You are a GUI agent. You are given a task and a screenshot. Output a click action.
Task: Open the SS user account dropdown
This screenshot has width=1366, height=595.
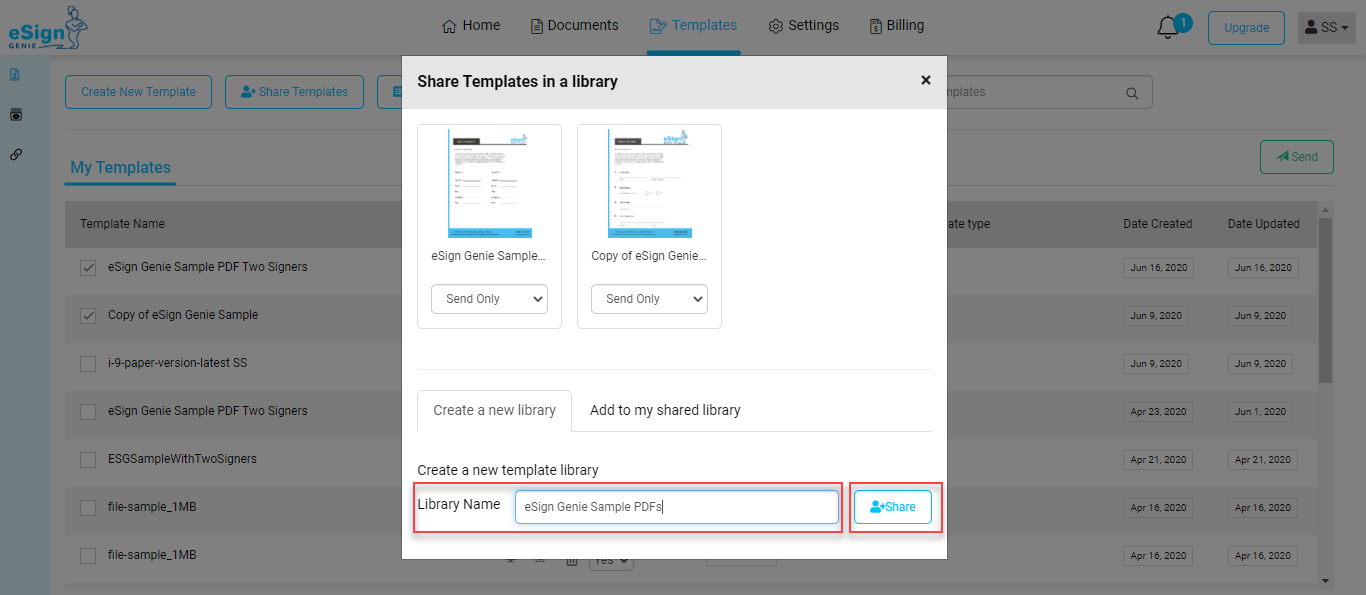[1326, 28]
